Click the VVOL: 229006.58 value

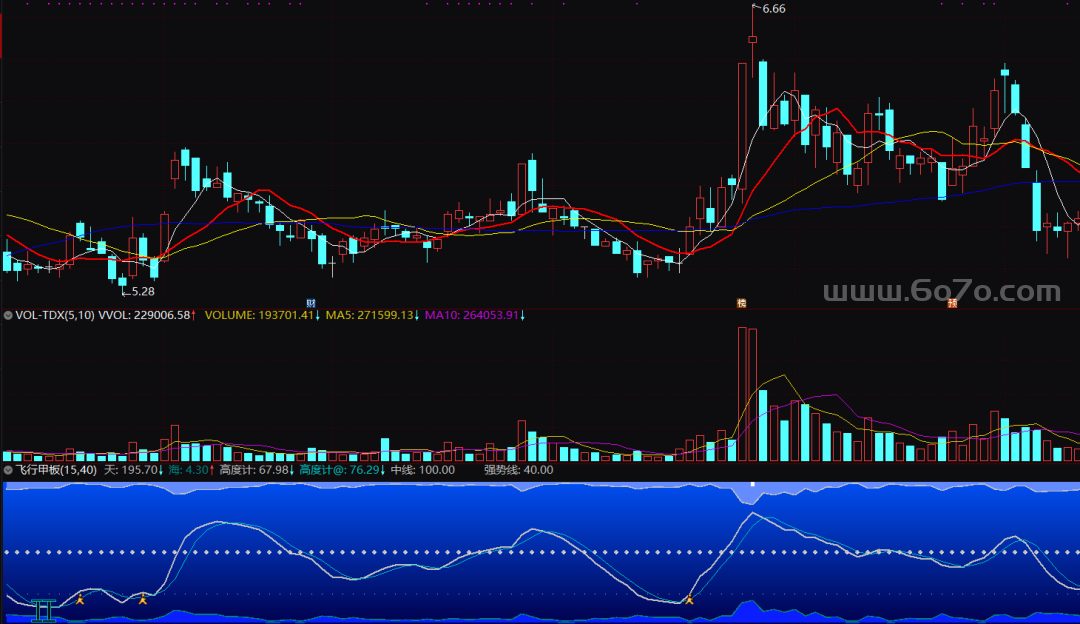point(147,315)
